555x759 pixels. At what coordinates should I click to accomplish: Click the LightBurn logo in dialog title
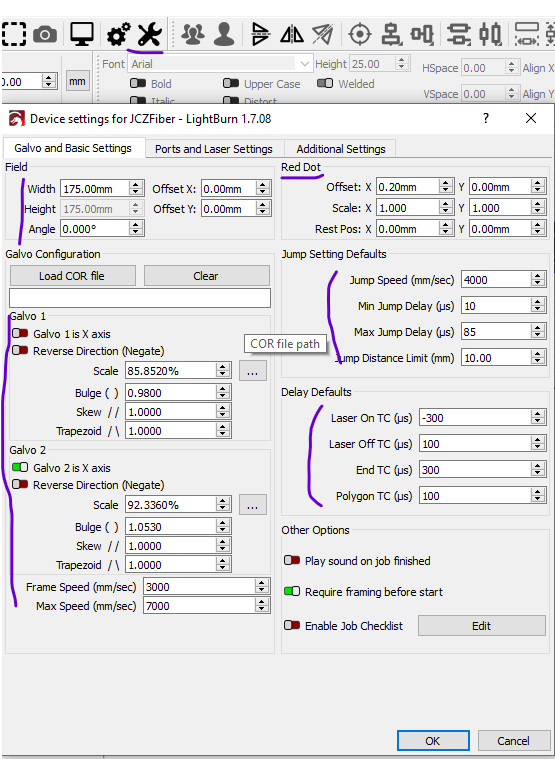17,119
